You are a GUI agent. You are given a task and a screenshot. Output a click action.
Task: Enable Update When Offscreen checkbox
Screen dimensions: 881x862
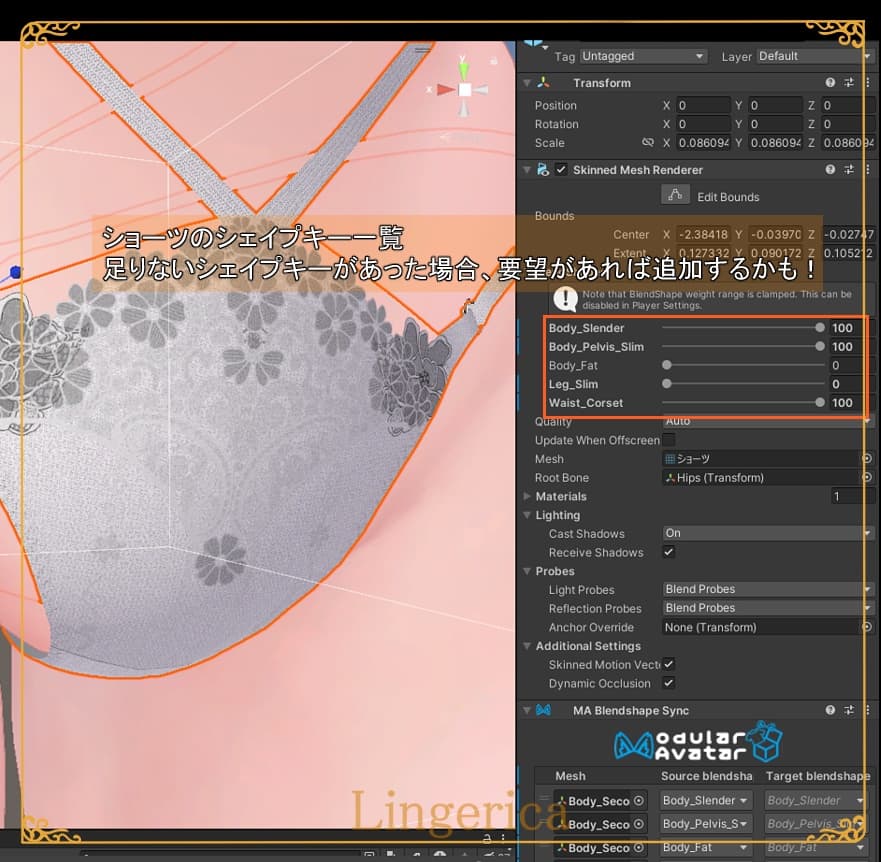[x=668, y=440]
